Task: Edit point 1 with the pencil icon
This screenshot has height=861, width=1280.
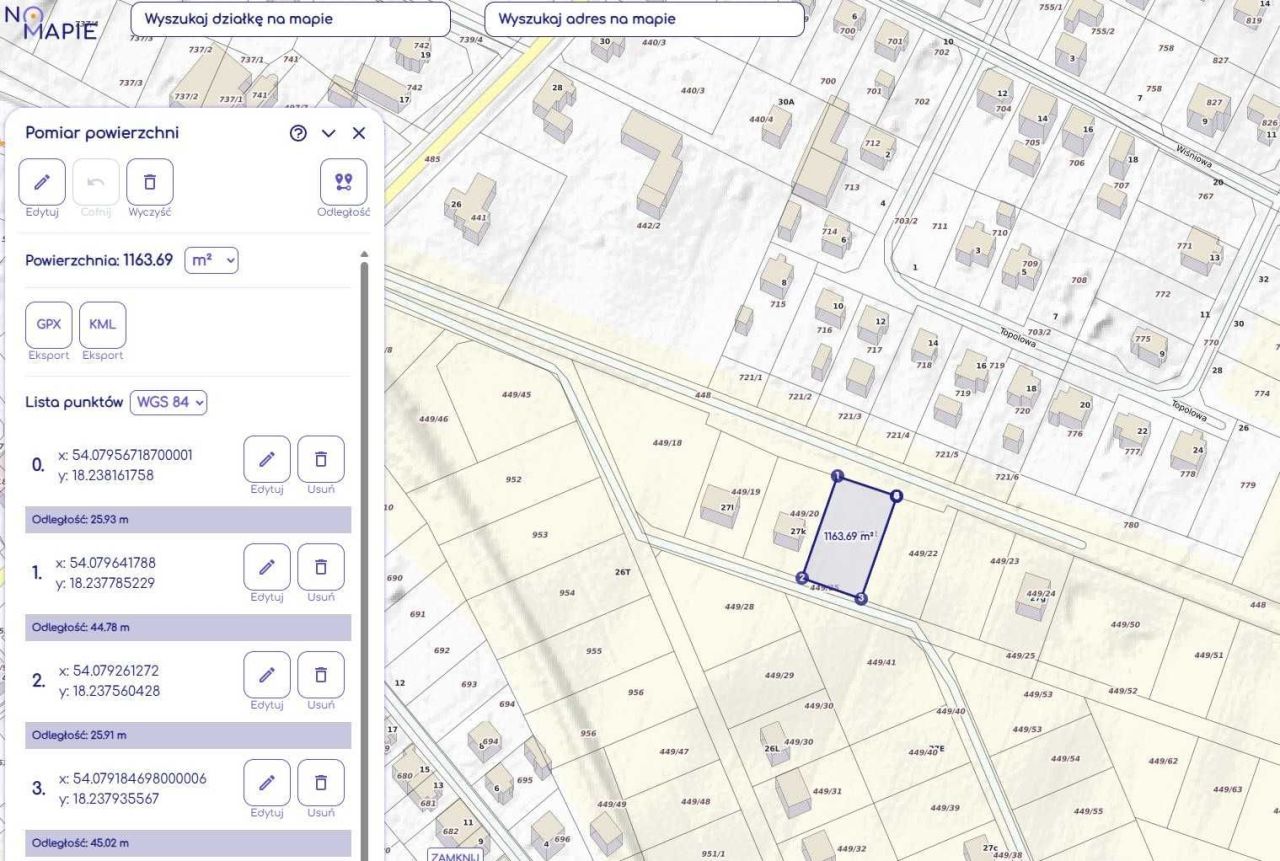Action: click(x=267, y=567)
